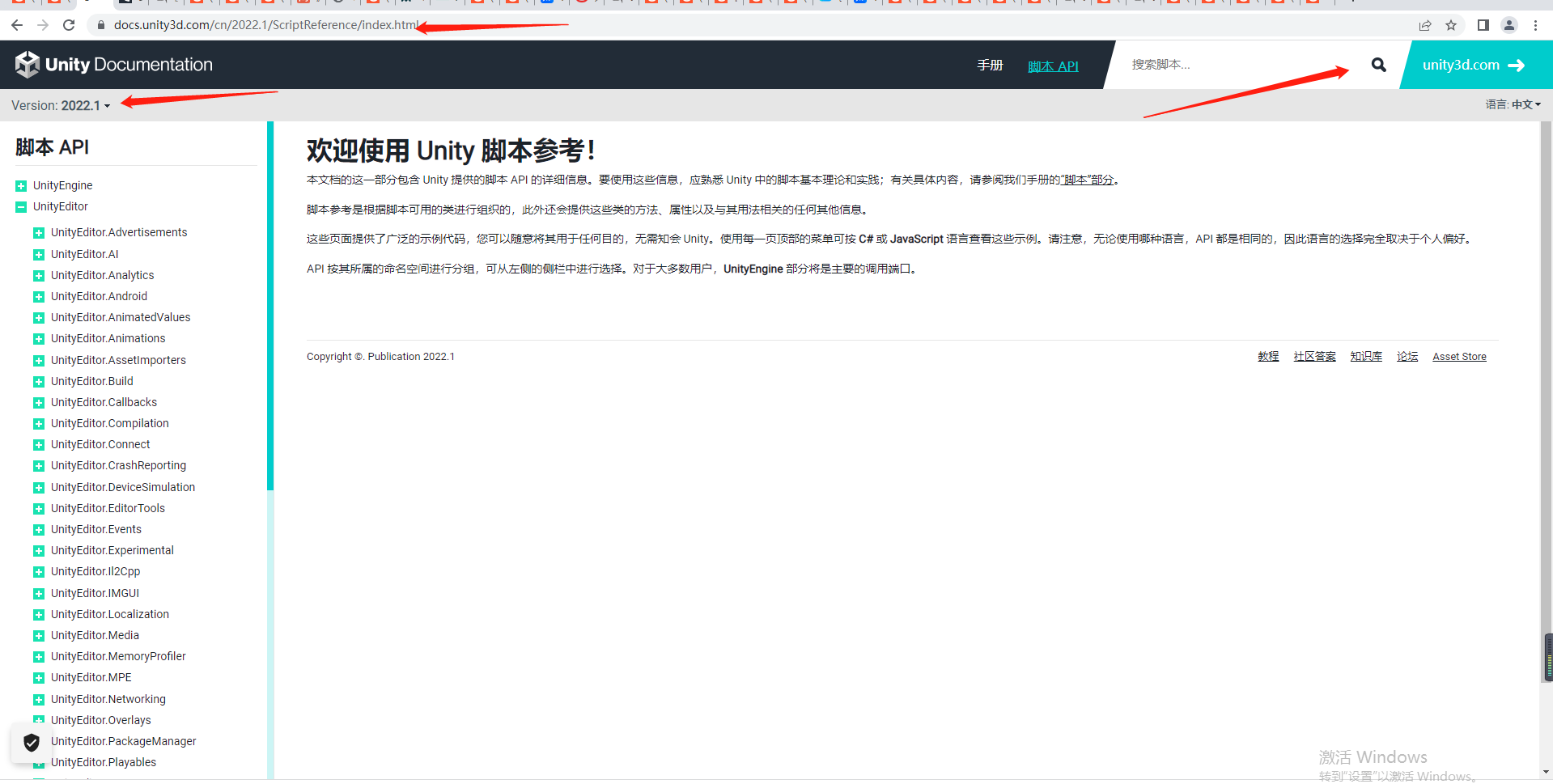Click the magnifier search icon
Image resolution: width=1553 pixels, height=784 pixels.
tap(1379, 65)
